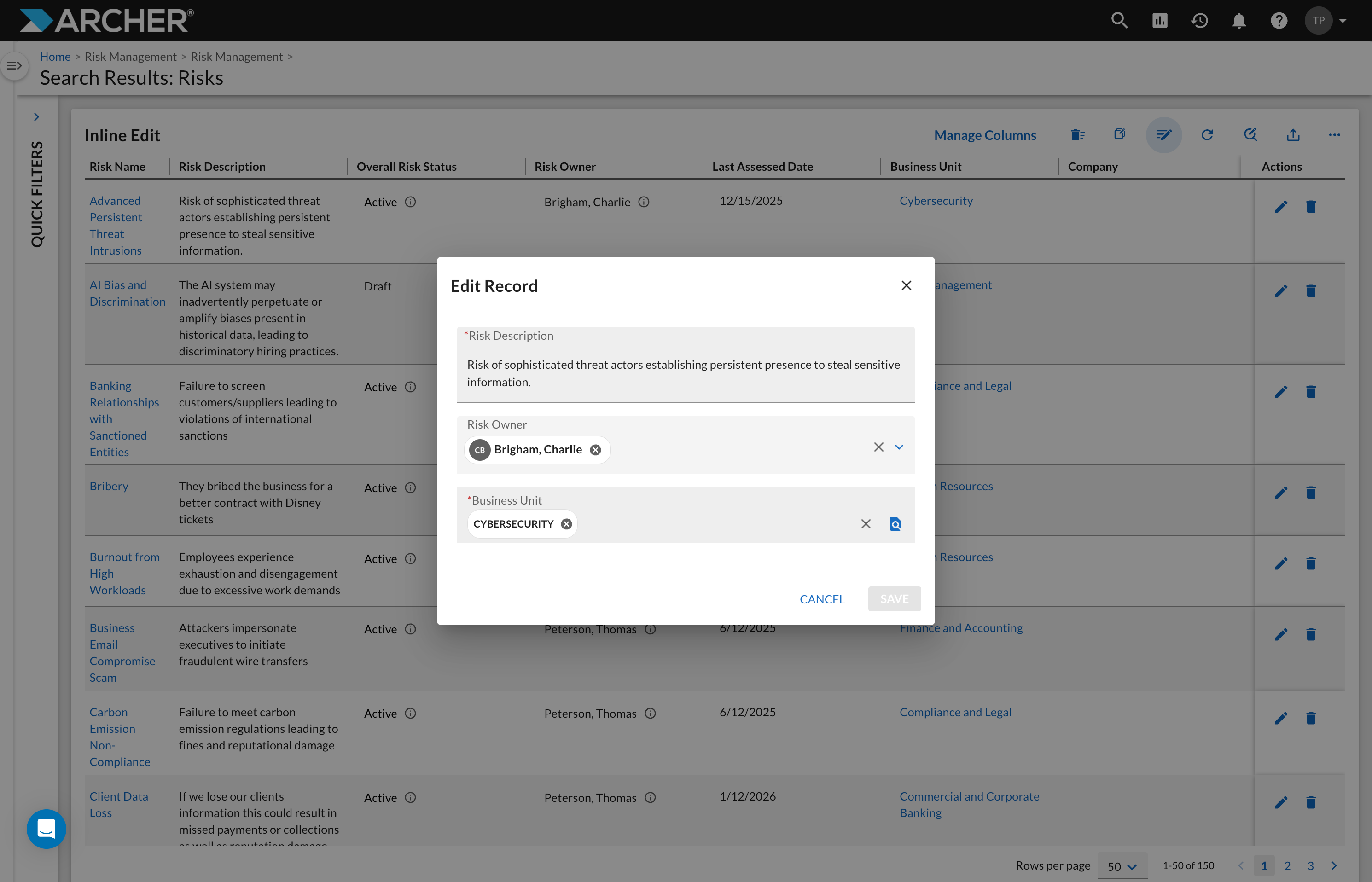Go to results page 2
The width and height of the screenshot is (1372, 882).
[1287, 866]
